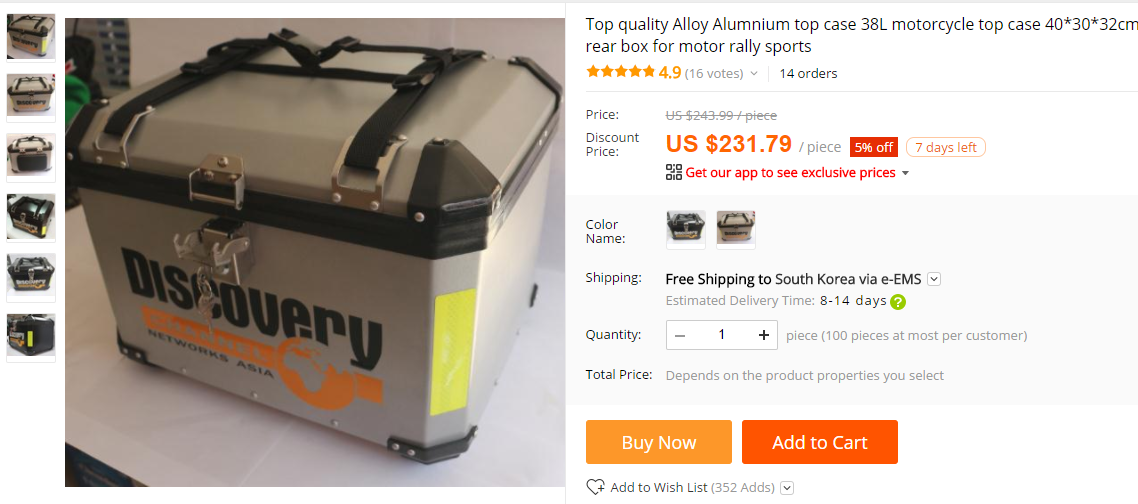Click the QR code app icon
This screenshot has height=504, width=1138.
674,172
